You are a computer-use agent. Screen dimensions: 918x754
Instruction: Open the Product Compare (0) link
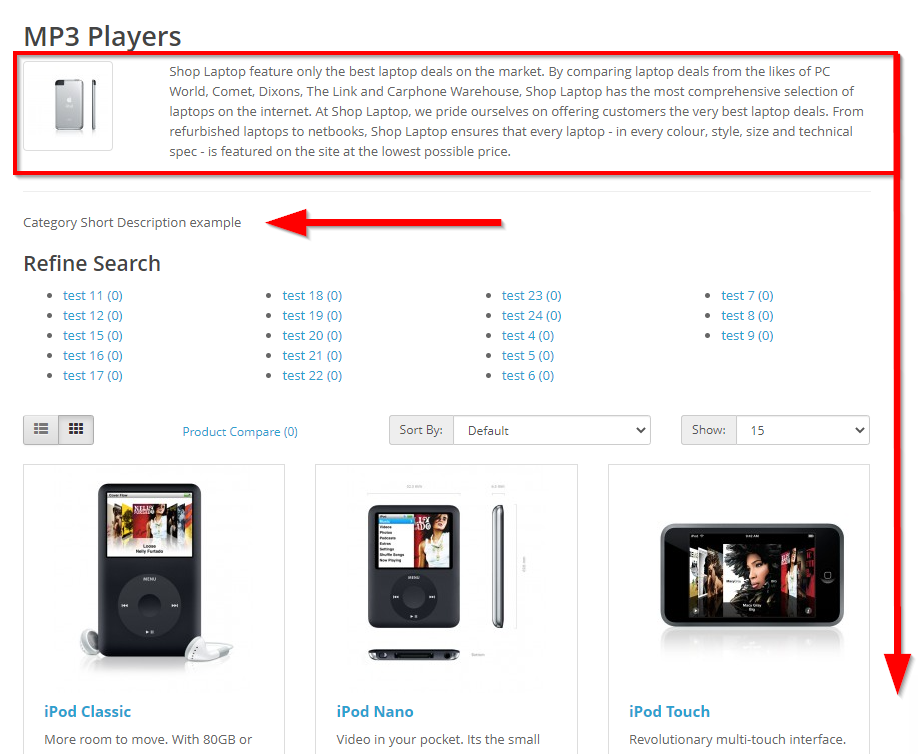[x=240, y=431]
